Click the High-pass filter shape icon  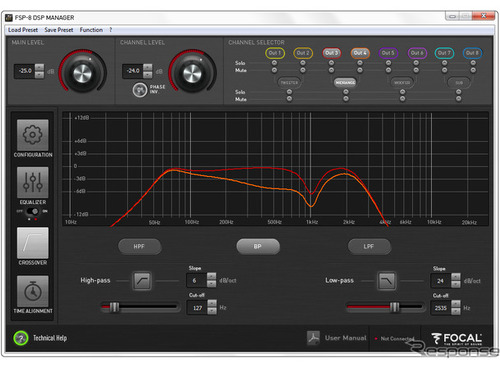pyautogui.click(x=142, y=281)
